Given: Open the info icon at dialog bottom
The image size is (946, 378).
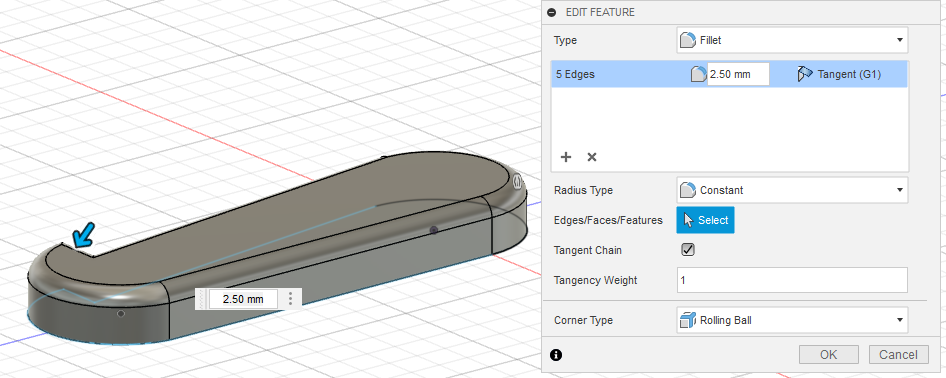Looking at the screenshot, I should [x=556, y=355].
